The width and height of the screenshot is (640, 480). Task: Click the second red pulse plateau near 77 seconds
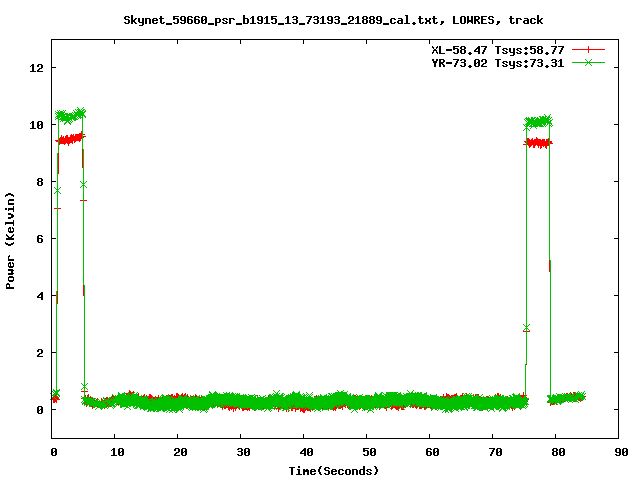click(x=538, y=143)
